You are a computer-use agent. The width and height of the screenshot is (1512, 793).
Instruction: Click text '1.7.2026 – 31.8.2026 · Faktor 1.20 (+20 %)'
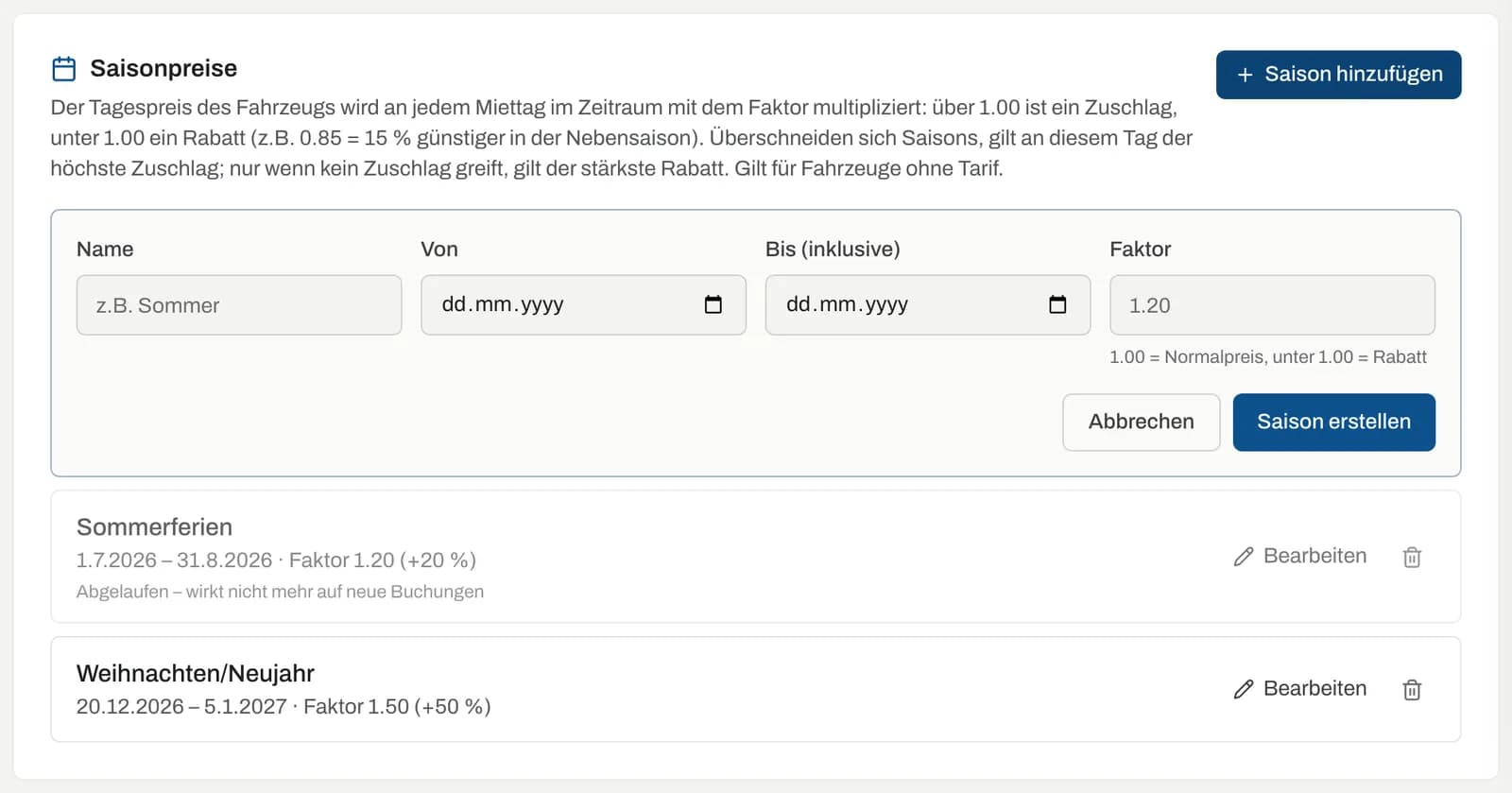(276, 560)
